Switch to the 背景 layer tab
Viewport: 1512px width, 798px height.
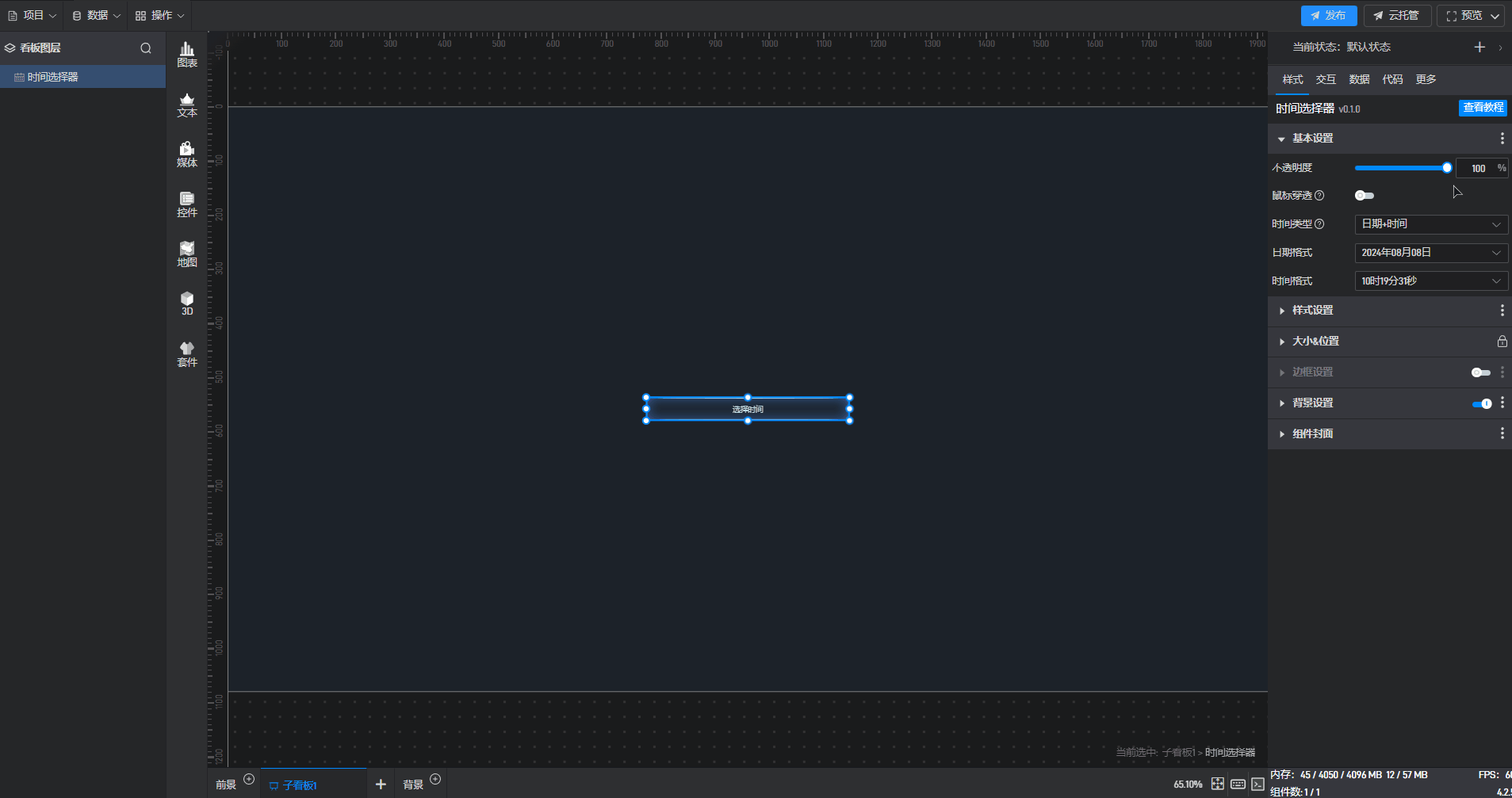click(413, 785)
